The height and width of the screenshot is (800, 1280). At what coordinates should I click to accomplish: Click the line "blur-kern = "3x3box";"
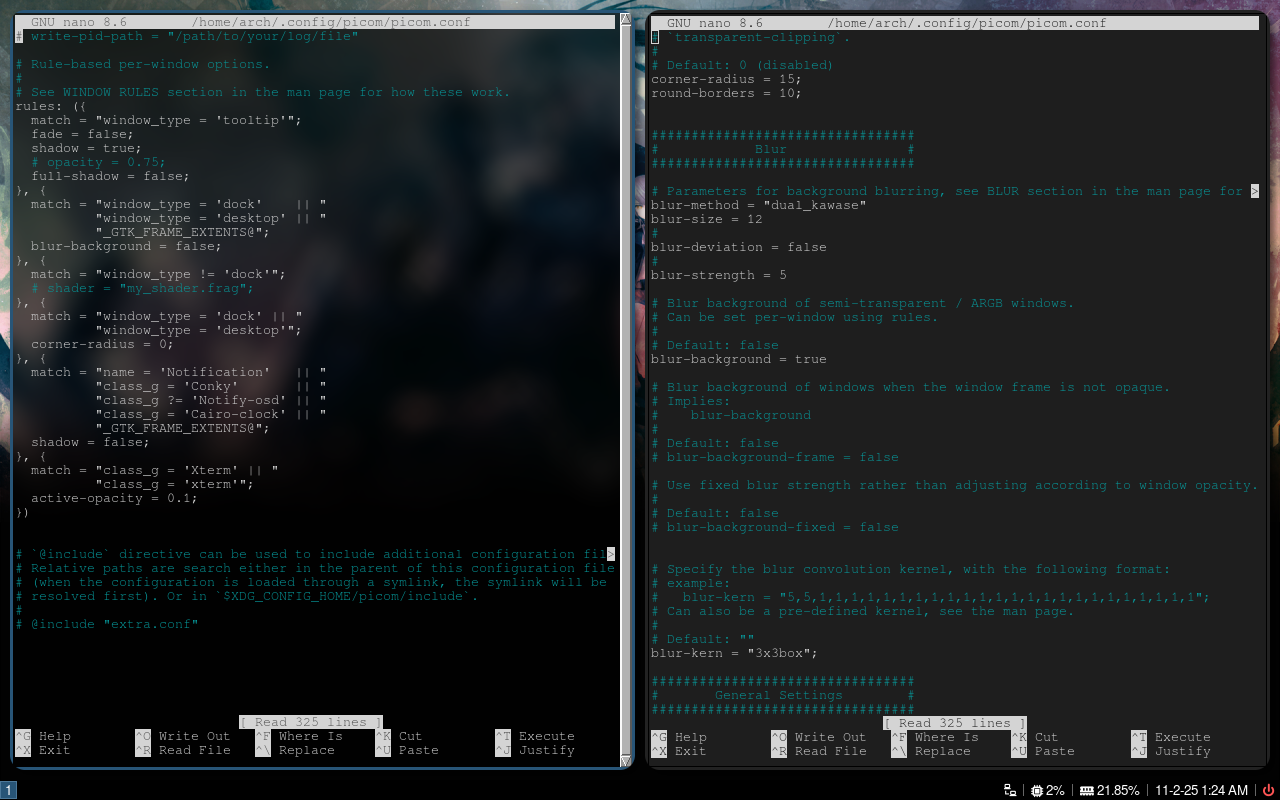tap(735, 653)
